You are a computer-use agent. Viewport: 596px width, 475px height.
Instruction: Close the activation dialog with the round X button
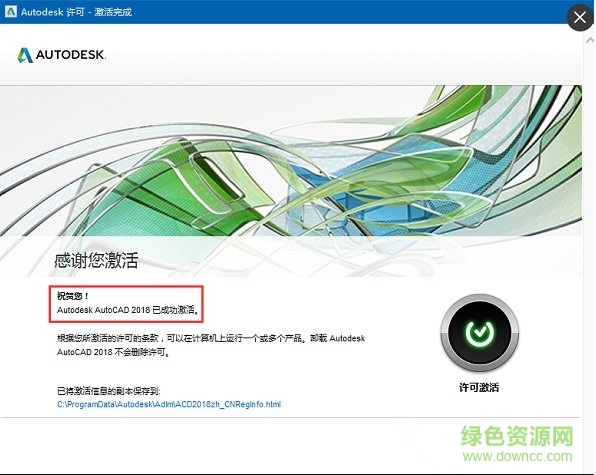click(580, 17)
